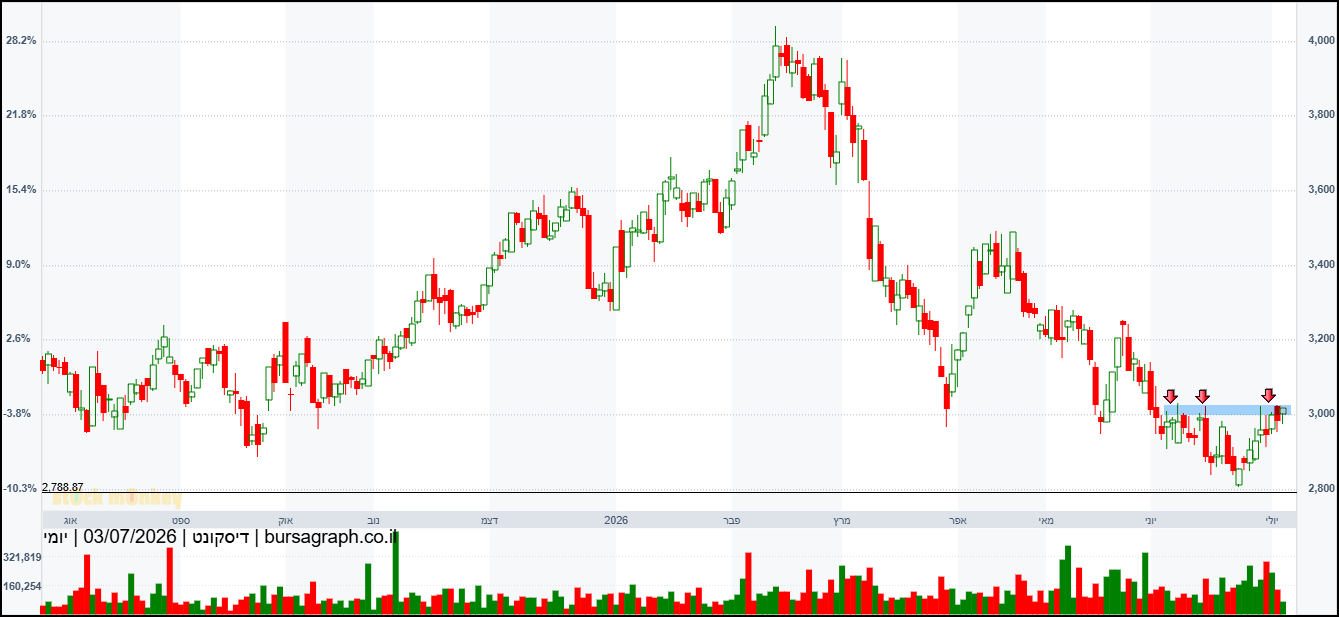Click the 160,254 volume axis label
The image size is (1339, 617).
(22, 586)
